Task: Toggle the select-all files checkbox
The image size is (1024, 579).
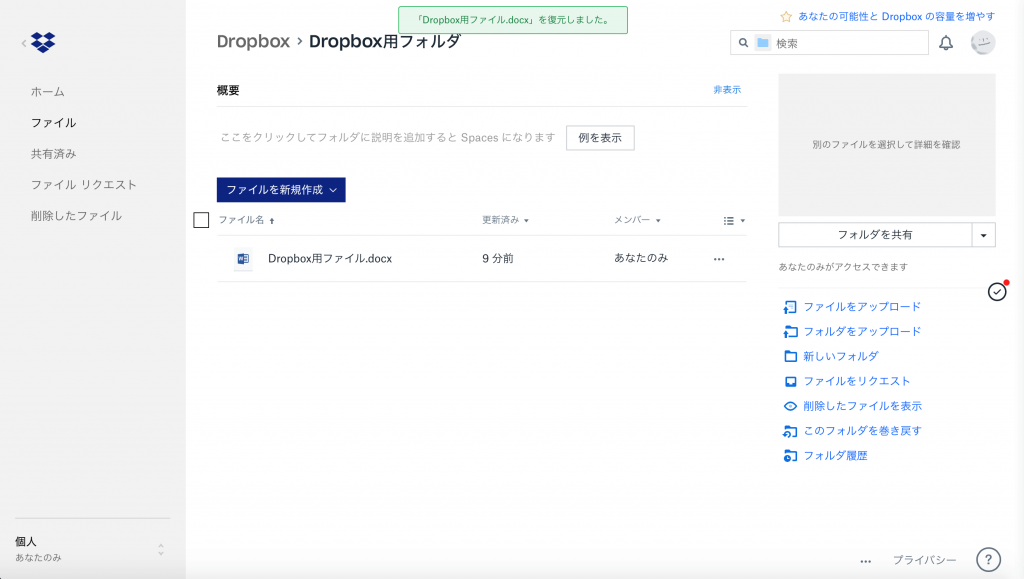Action: (201, 220)
